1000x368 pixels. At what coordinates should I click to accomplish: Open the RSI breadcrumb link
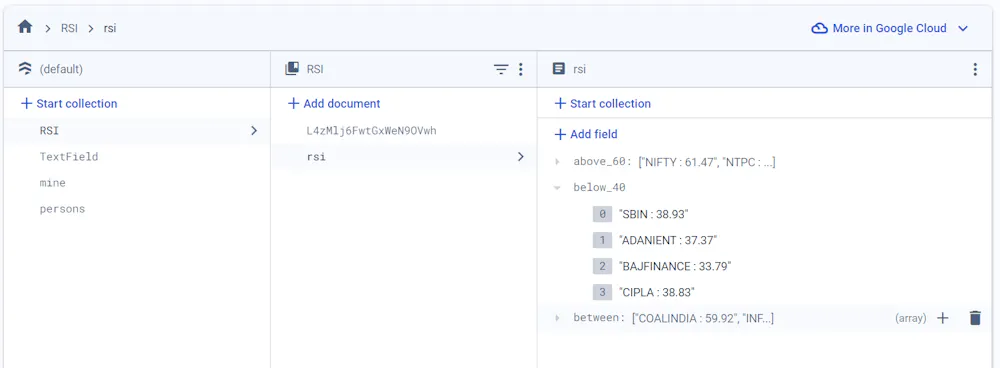point(69,29)
